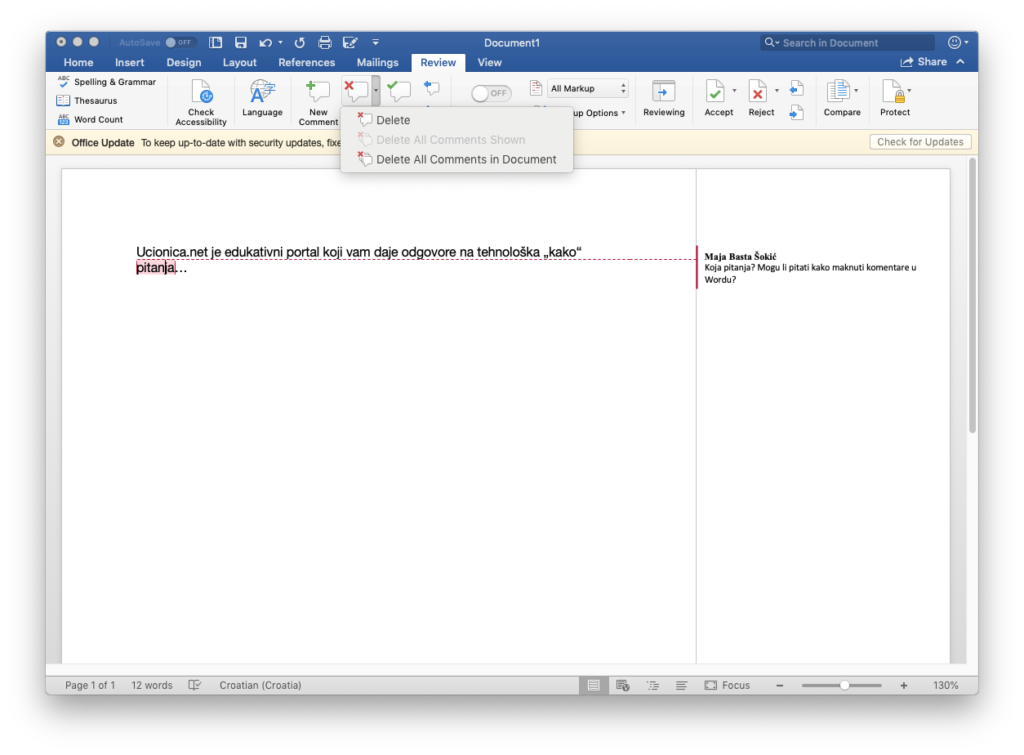Switch to Print Layout view in status bar
The height and width of the screenshot is (755, 1024).
(593, 685)
